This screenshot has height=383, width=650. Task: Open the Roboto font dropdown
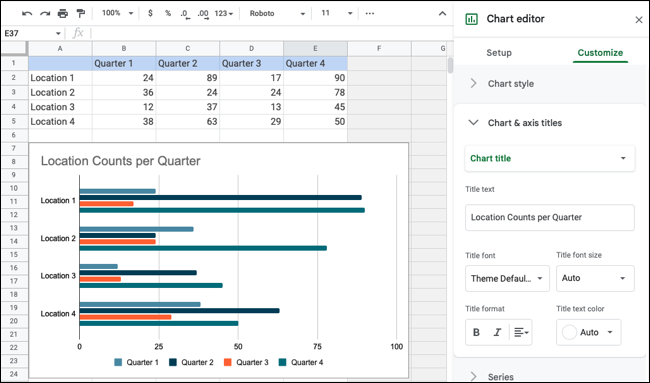pyautogui.click(x=277, y=13)
